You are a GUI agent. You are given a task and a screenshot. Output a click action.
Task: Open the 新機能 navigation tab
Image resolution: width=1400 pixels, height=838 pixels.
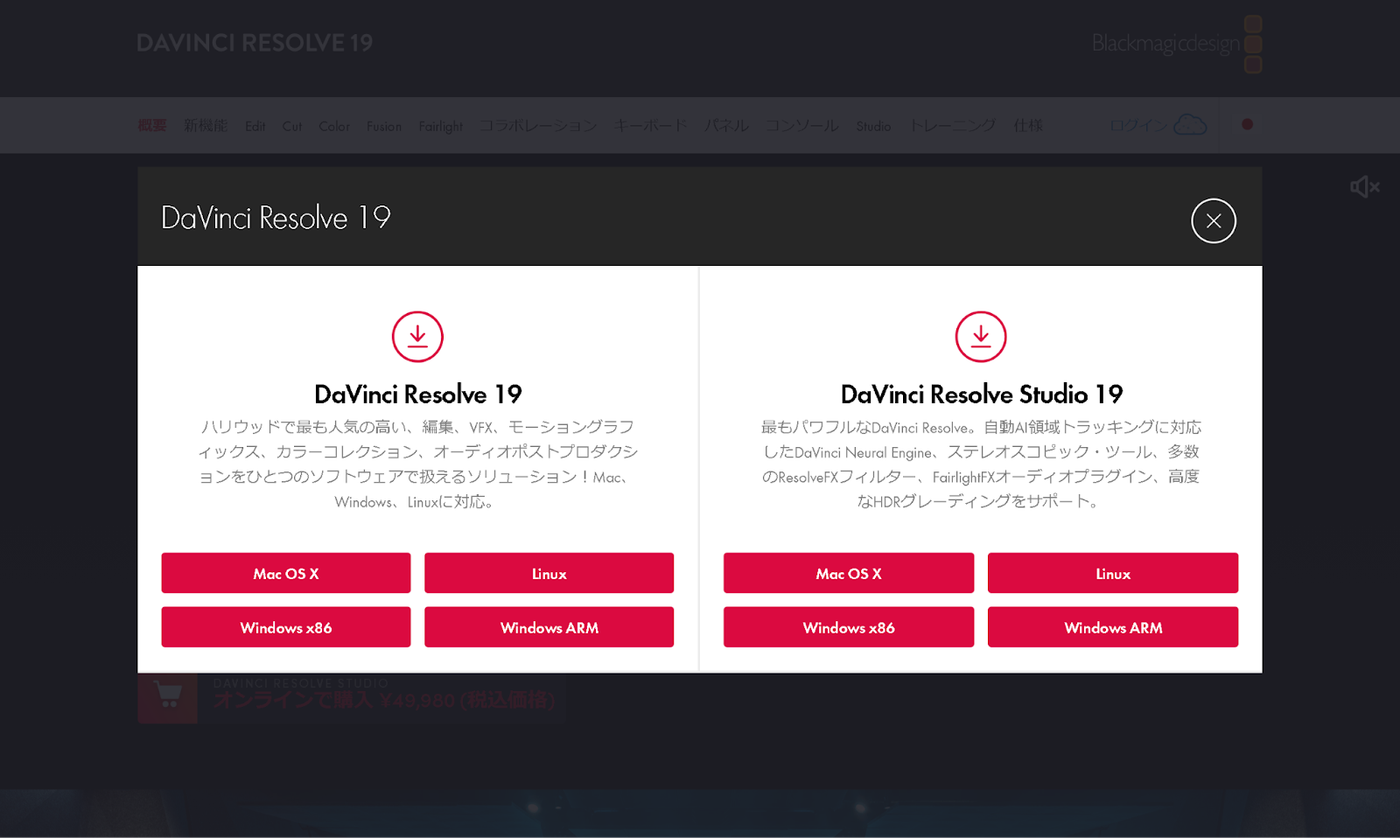coord(206,125)
